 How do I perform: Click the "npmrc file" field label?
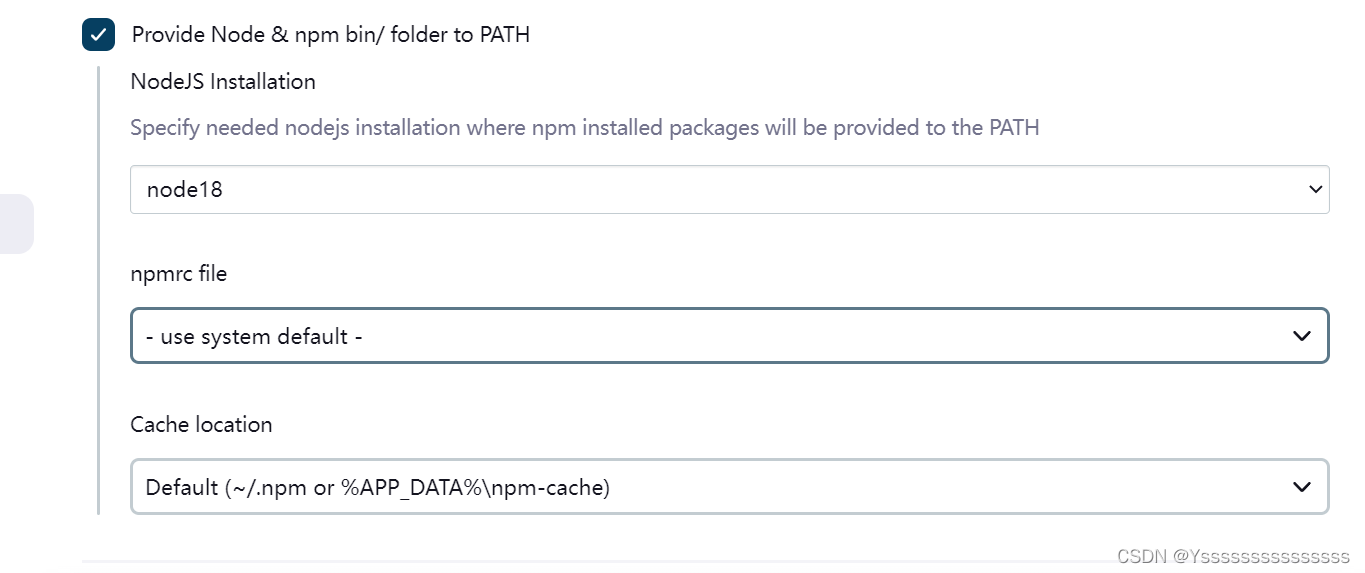tap(178, 273)
